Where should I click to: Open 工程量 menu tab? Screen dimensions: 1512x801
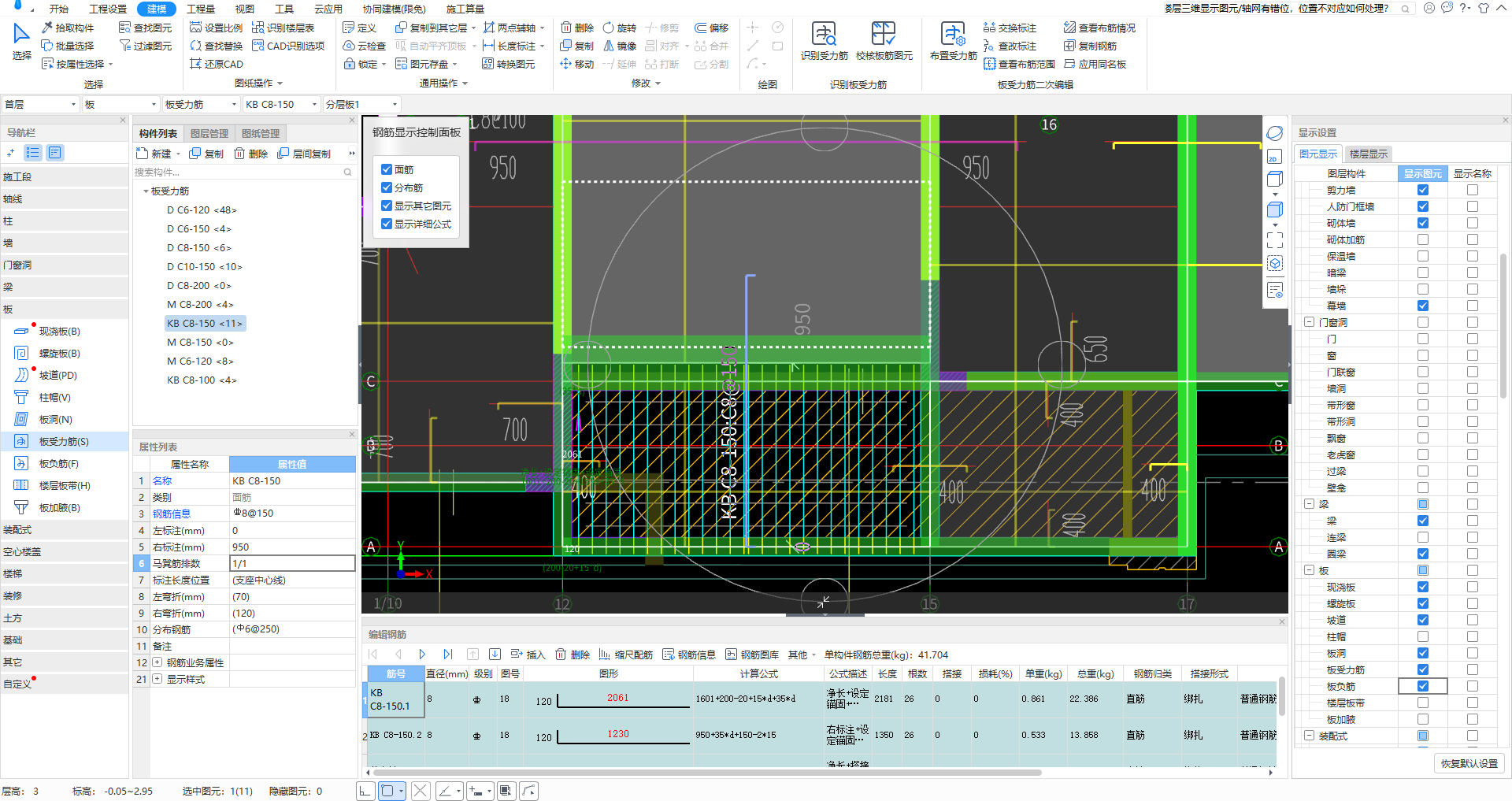(201, 9)
